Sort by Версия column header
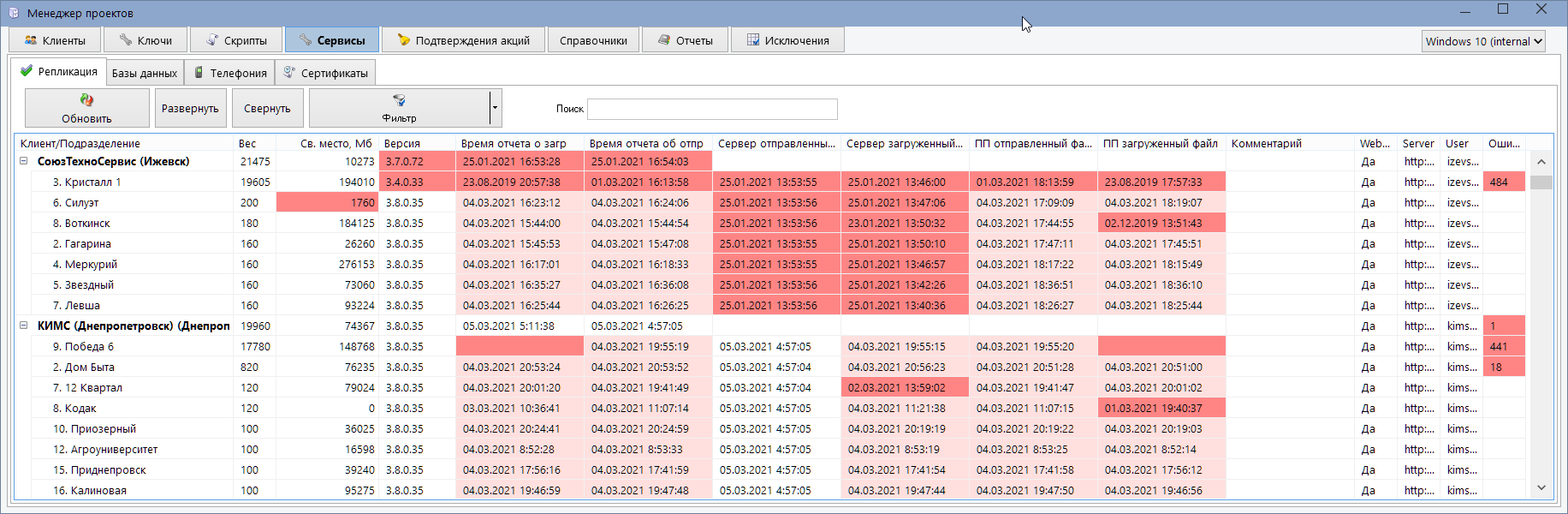This screenshot has width=1568, height=514. tap(417, 143)
